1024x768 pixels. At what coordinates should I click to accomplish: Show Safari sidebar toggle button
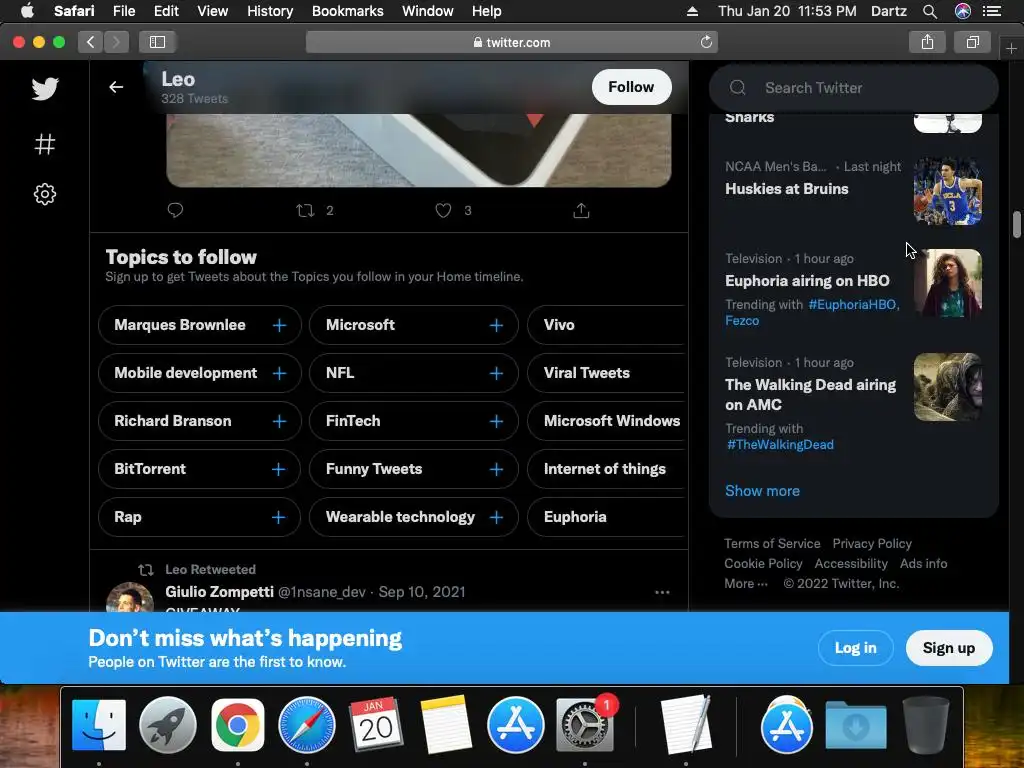tap(157, 42)
